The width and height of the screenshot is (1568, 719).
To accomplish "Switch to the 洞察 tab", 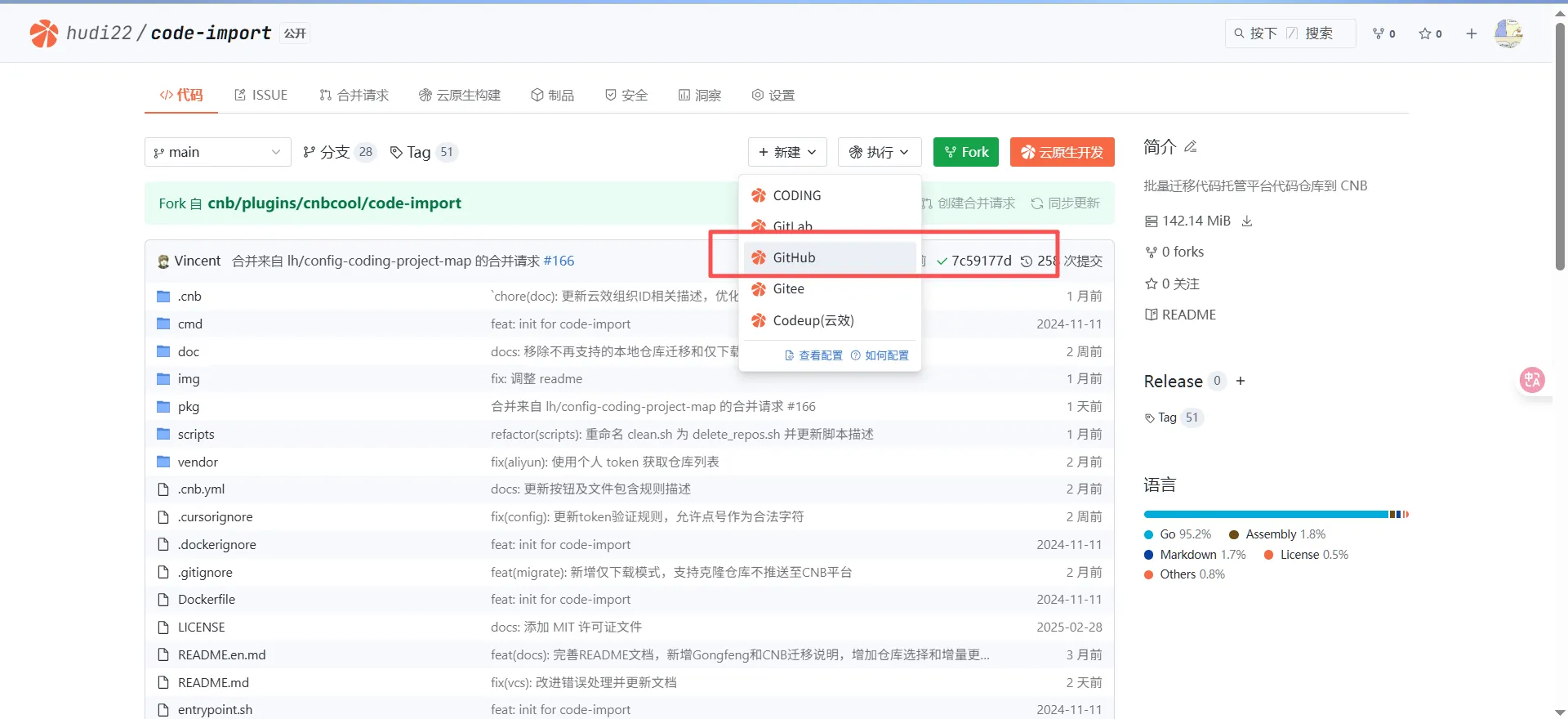I will (x=700, y=96).
